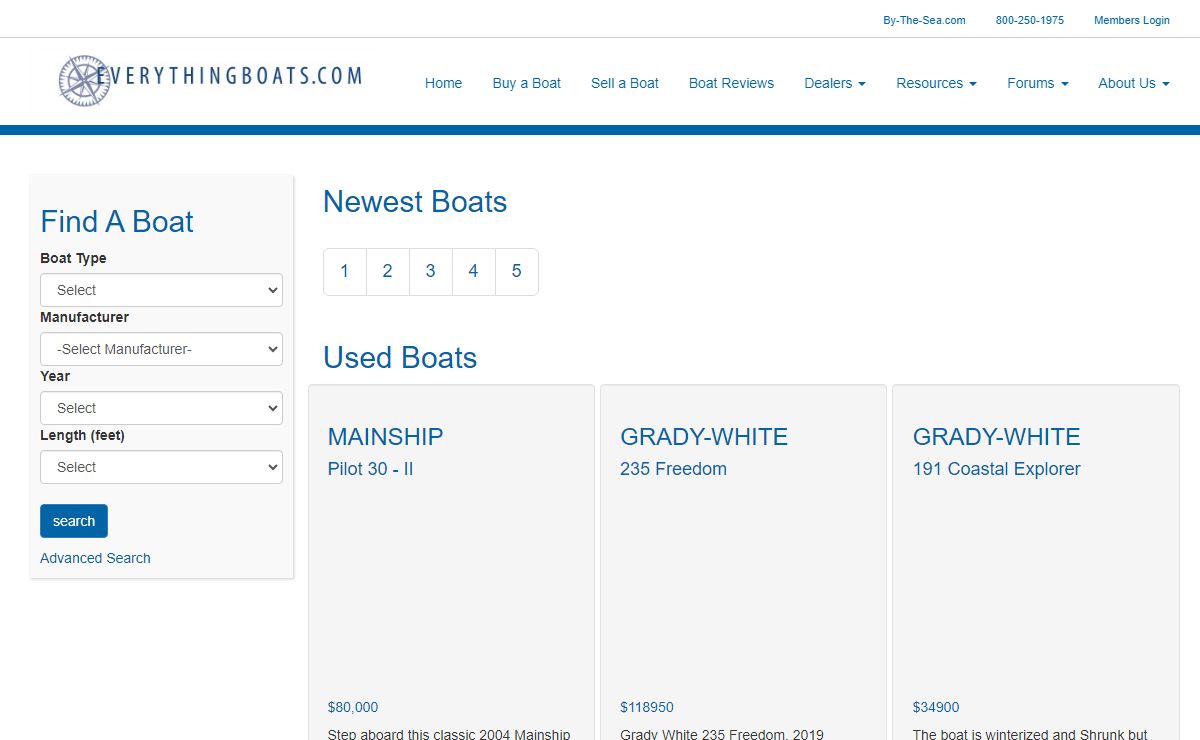Expand the Dealers dropdown menu
The image size is (1200, 740).
835,83
